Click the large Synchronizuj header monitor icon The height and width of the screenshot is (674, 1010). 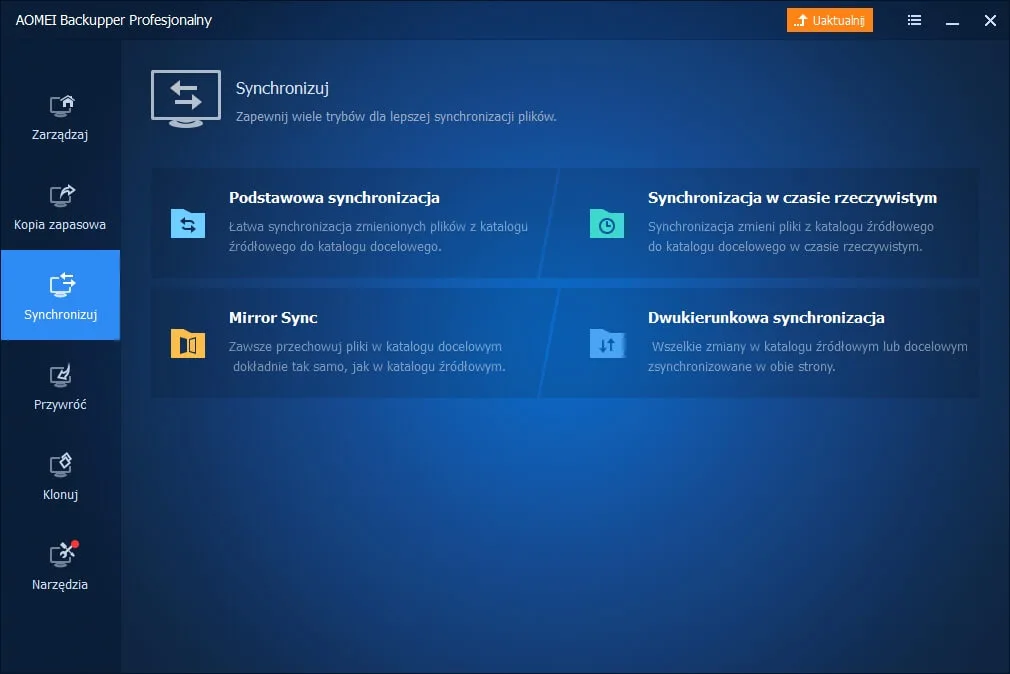pos(185,99)
